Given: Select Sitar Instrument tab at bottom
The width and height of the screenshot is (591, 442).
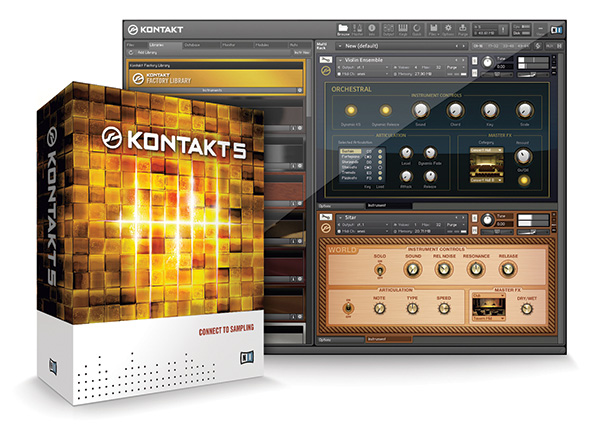Looking at the screenshot, I should pos(389,340).
